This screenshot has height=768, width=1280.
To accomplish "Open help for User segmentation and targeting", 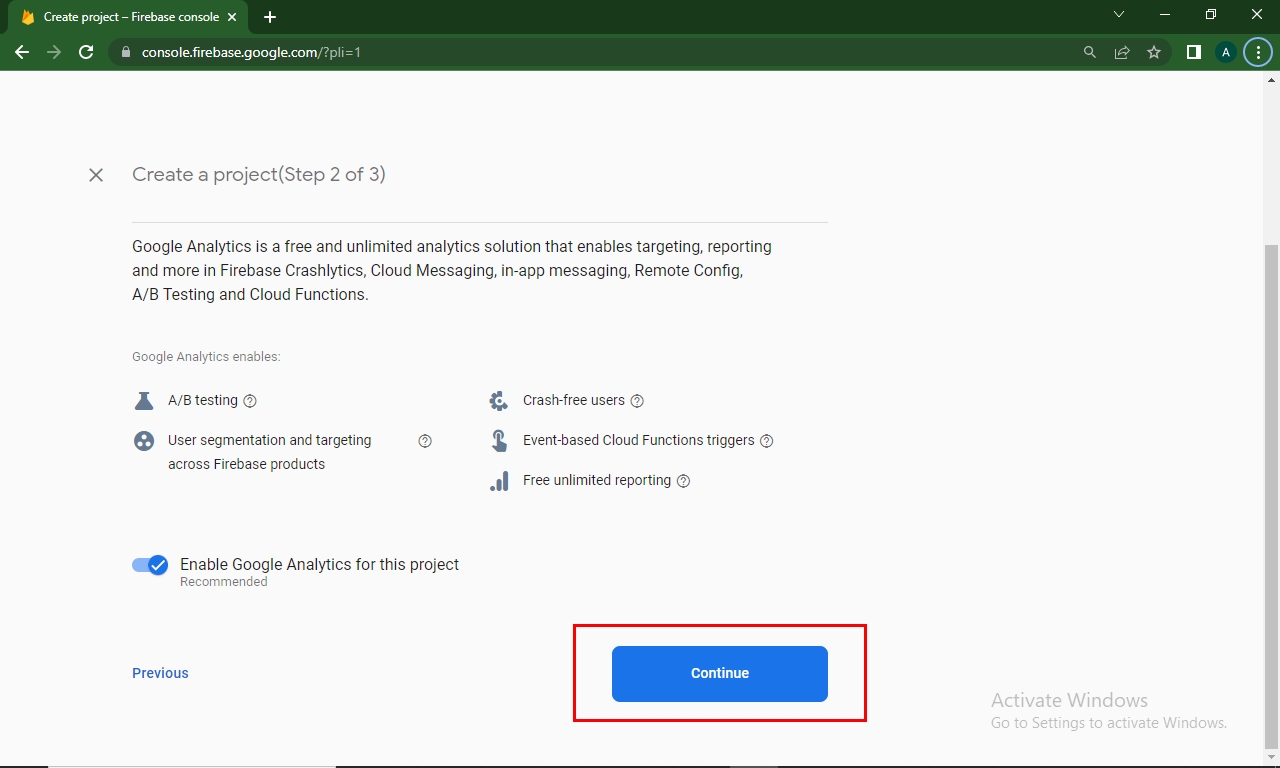I will [x=425, y=441].
